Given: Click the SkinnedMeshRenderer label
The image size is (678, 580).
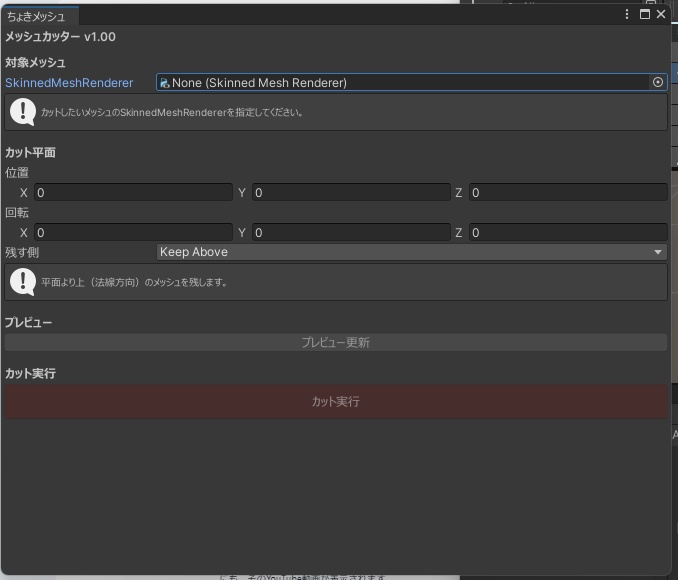Looking at the screenshot, I should click(x=69, y=83).
